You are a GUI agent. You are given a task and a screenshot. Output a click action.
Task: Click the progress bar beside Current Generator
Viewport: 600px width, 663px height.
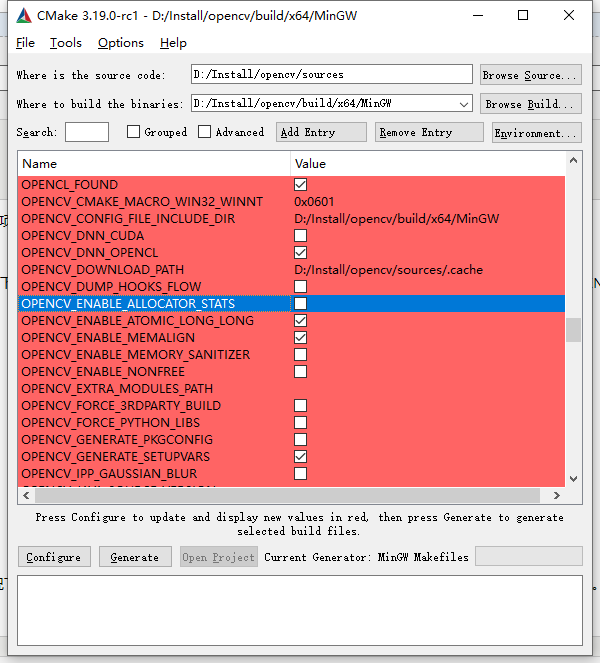coord(529,556)
